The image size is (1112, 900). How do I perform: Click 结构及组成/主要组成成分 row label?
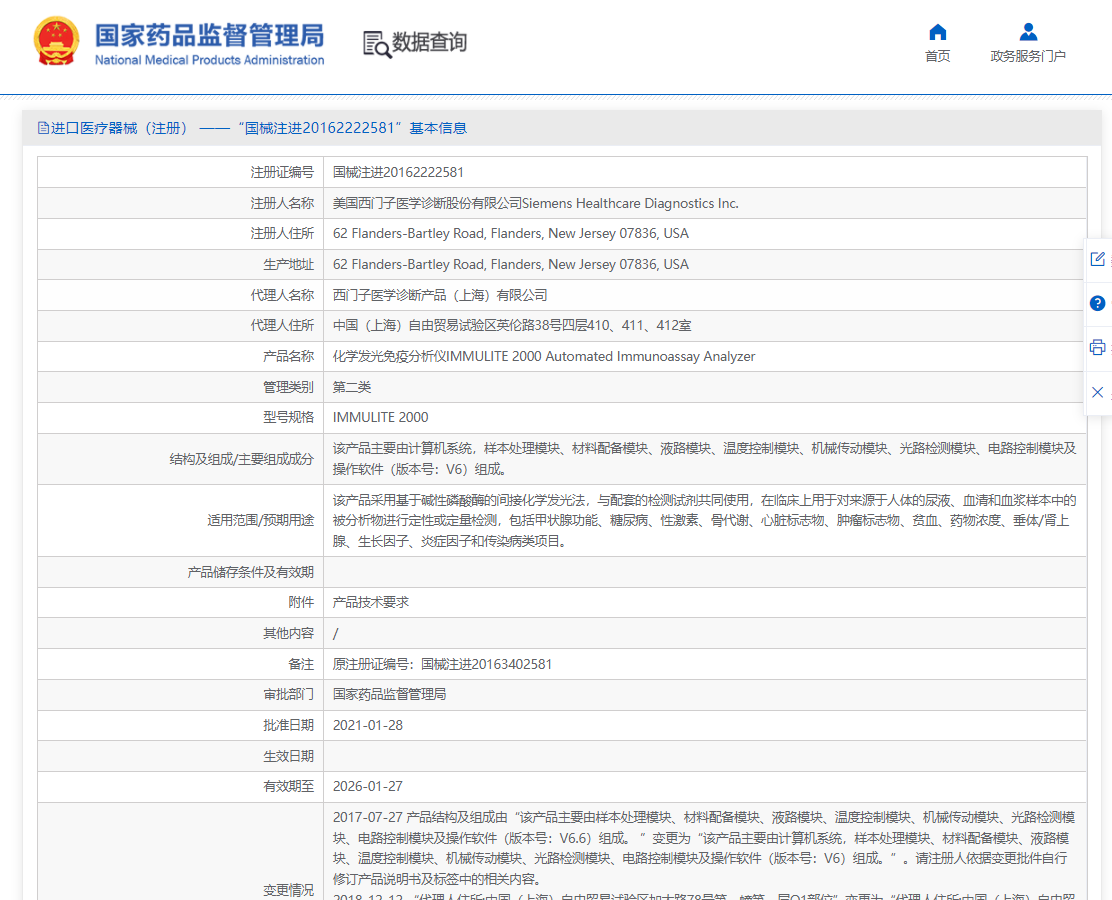pos(241,459)
